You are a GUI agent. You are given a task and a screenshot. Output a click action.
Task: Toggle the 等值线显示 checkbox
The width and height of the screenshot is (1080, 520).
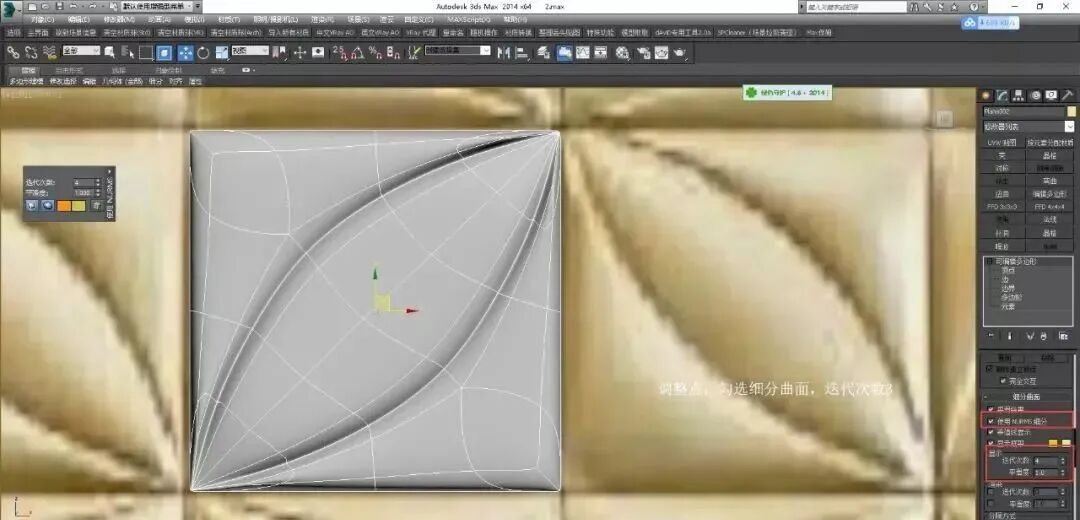[990, 432]
